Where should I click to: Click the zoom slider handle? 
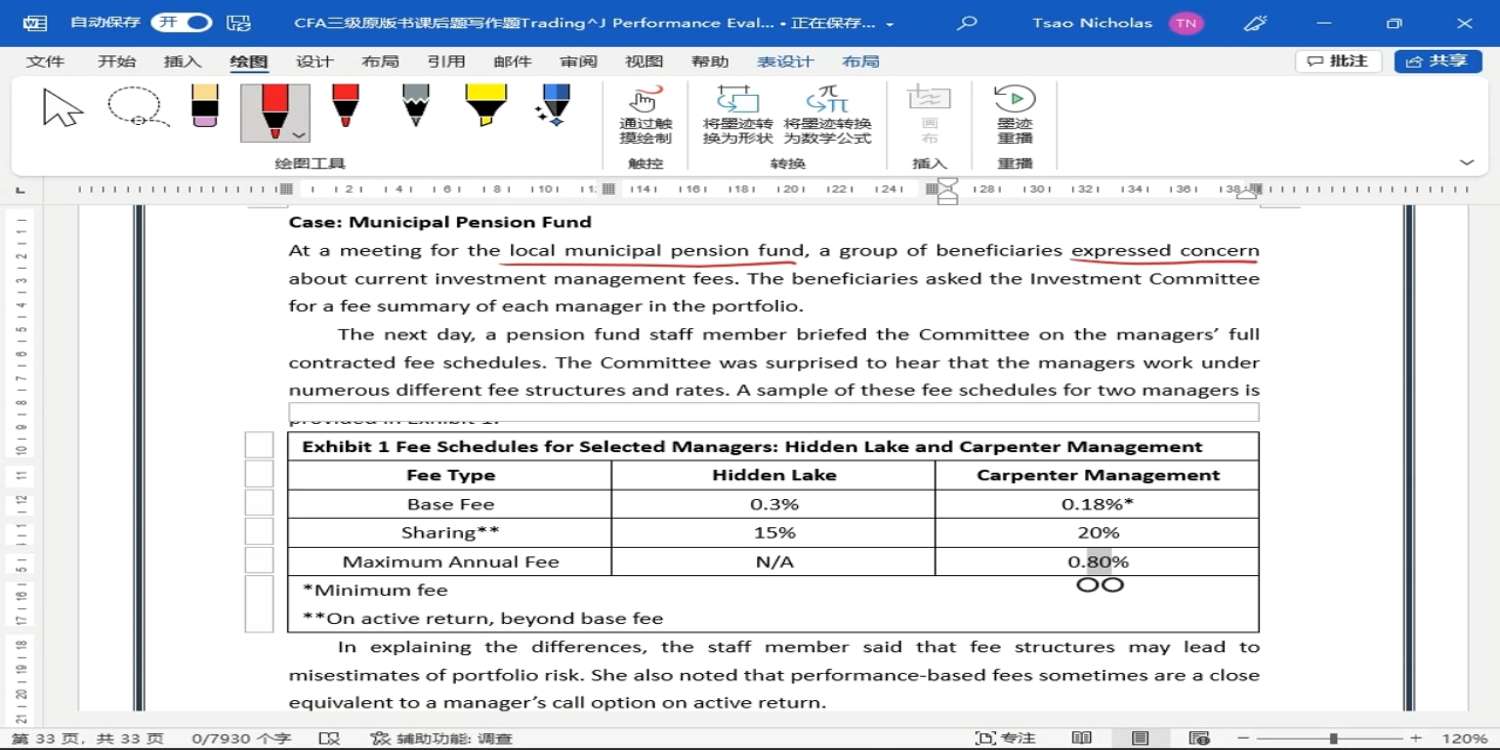tap(1333, 738)
